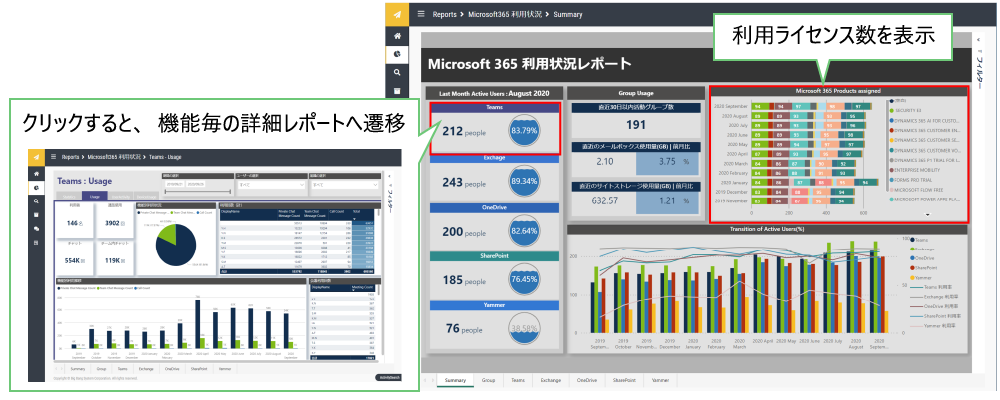Image resolution: width=1000 pixels, height=400 pixels.
Task: Click the home icon in right window sidebar
Action: coord(398,36)
